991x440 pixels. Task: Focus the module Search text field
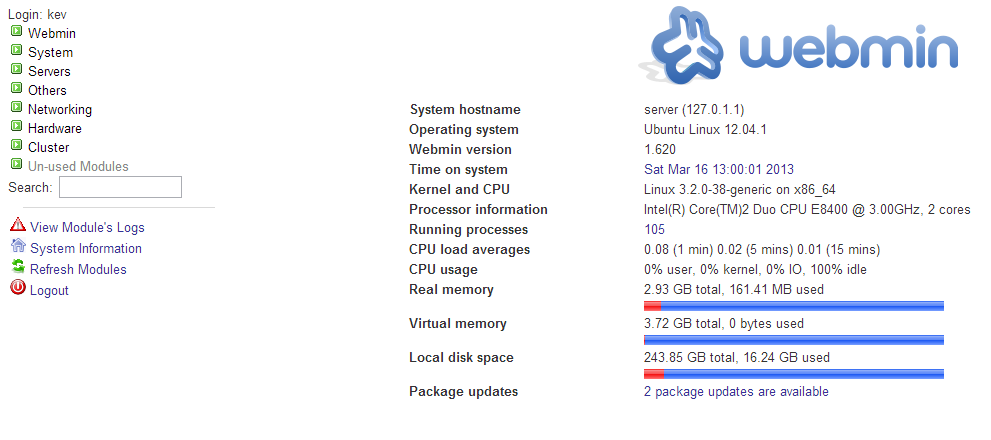[120, 187]
